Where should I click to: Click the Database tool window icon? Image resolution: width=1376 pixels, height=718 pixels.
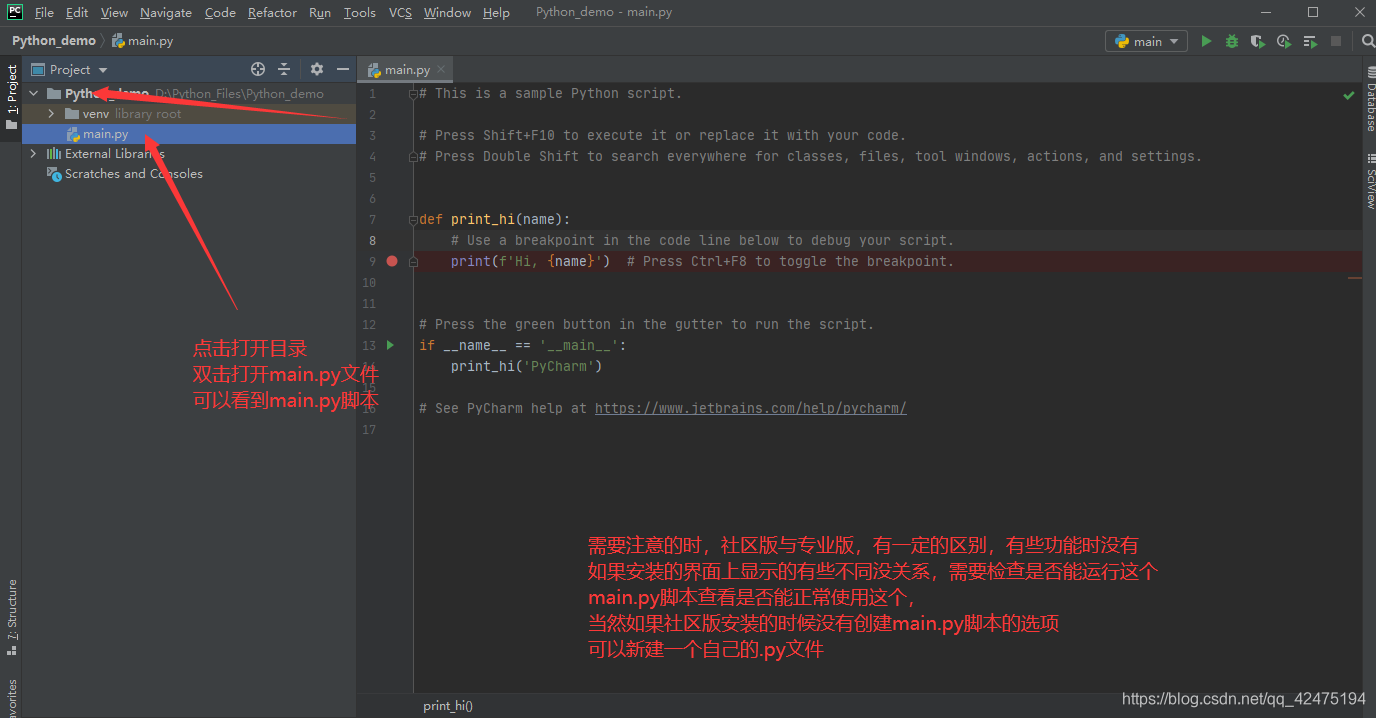tap(1370, 73)
